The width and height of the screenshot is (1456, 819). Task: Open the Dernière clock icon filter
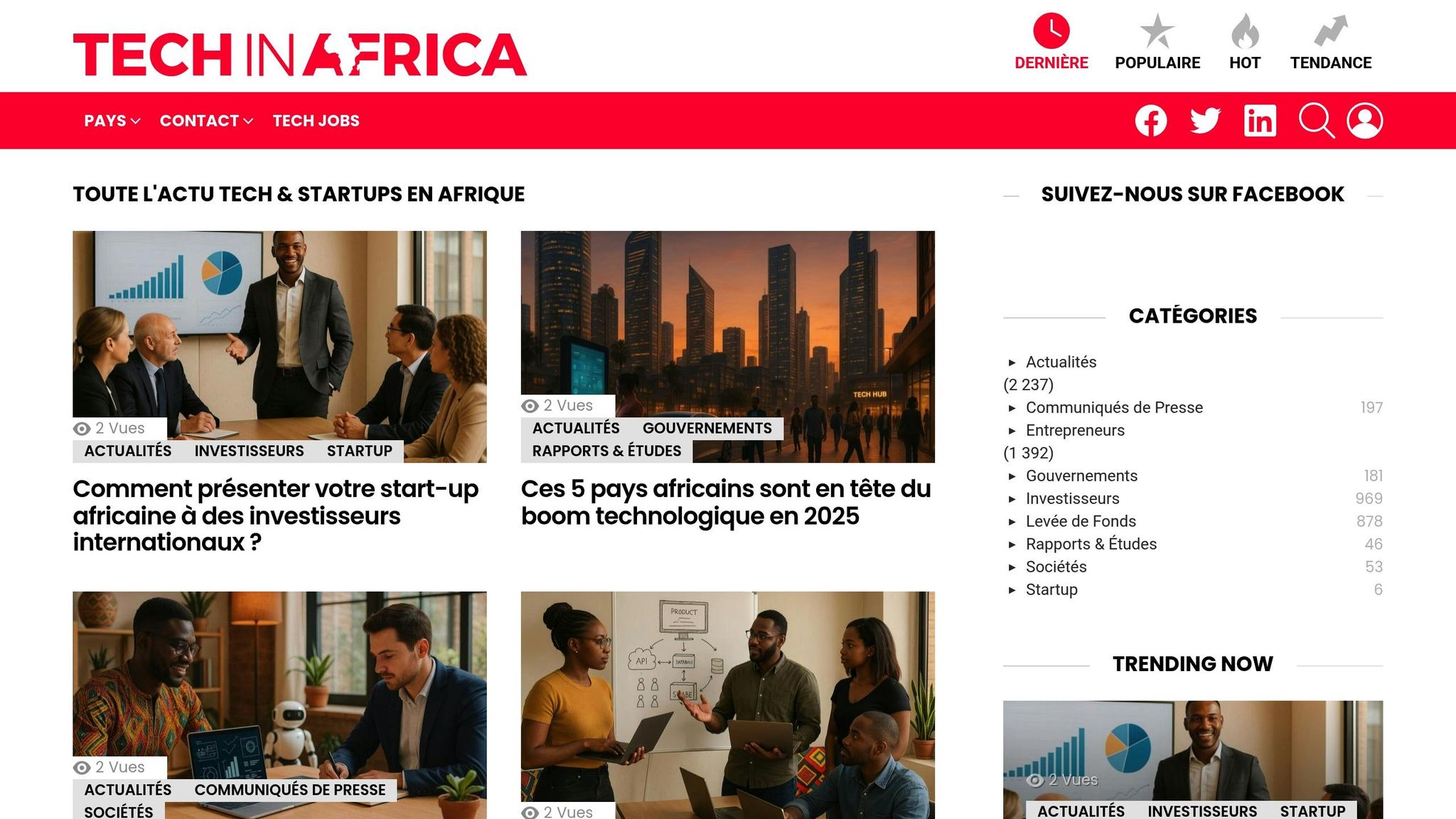1050,30
